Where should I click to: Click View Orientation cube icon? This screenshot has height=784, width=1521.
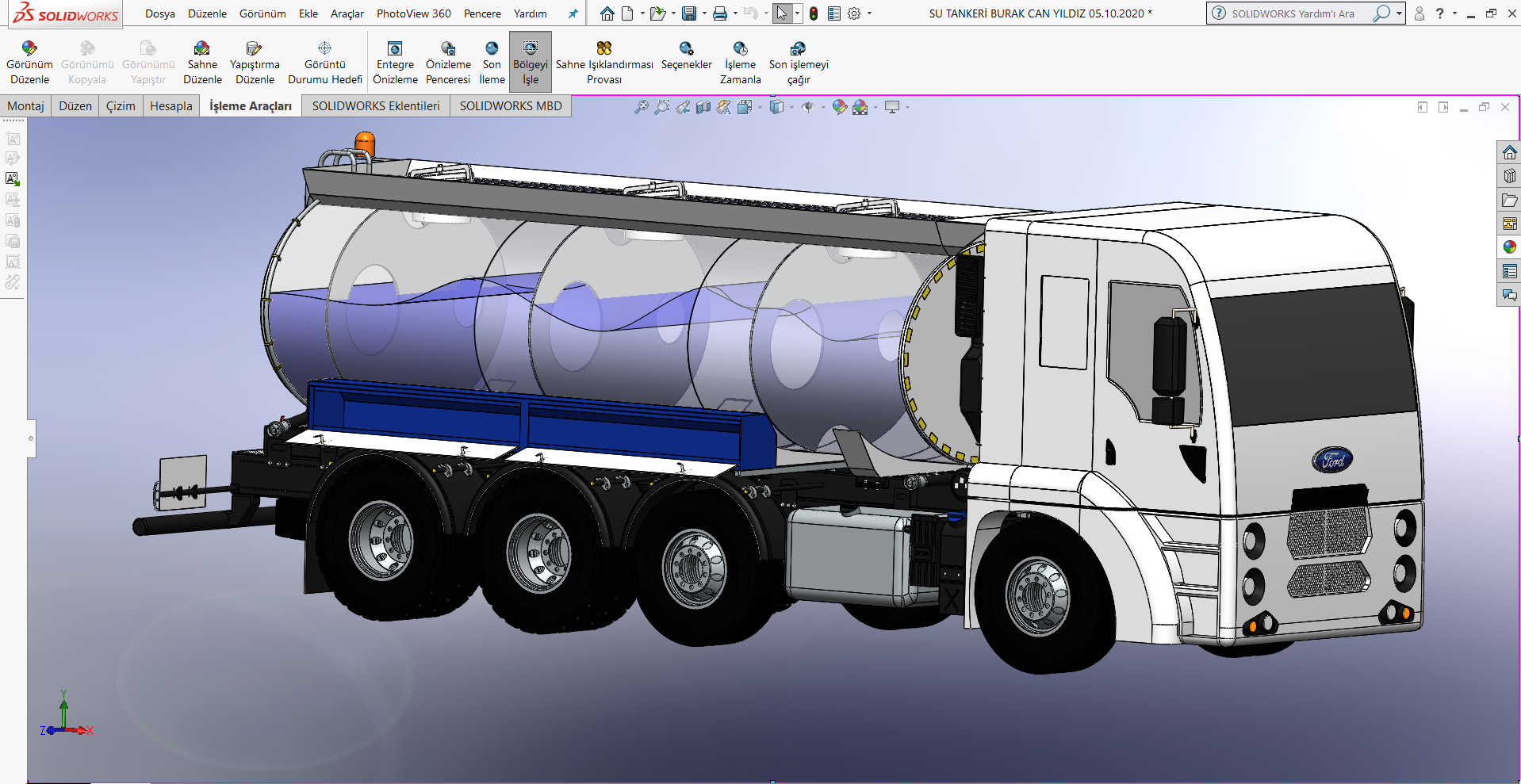745,107
